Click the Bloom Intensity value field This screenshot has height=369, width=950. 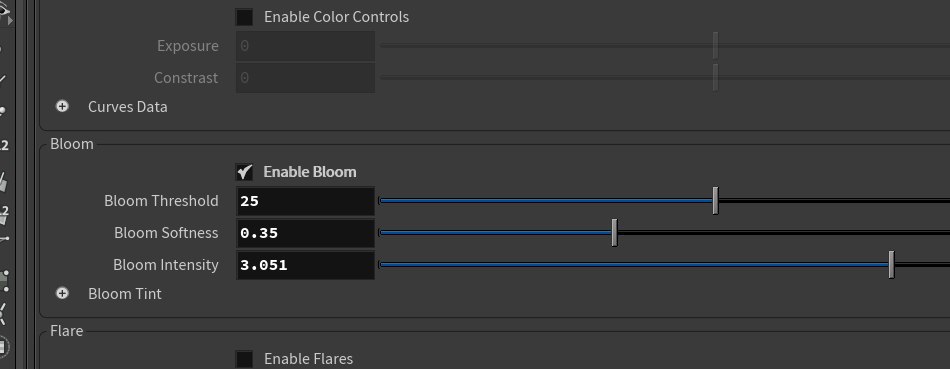pos(305,265)
